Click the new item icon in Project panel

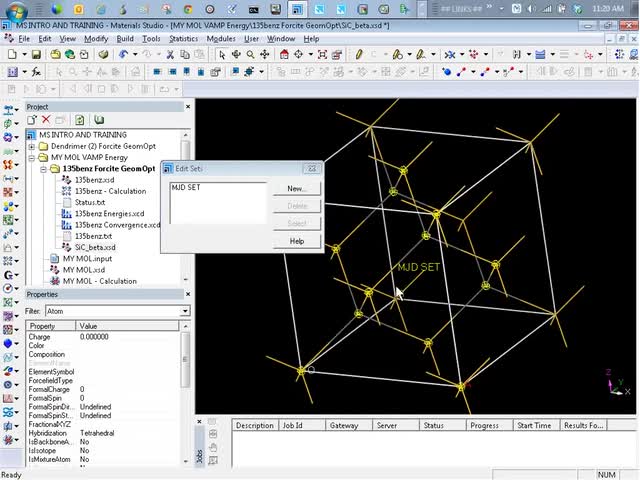[x=32, y=120]
